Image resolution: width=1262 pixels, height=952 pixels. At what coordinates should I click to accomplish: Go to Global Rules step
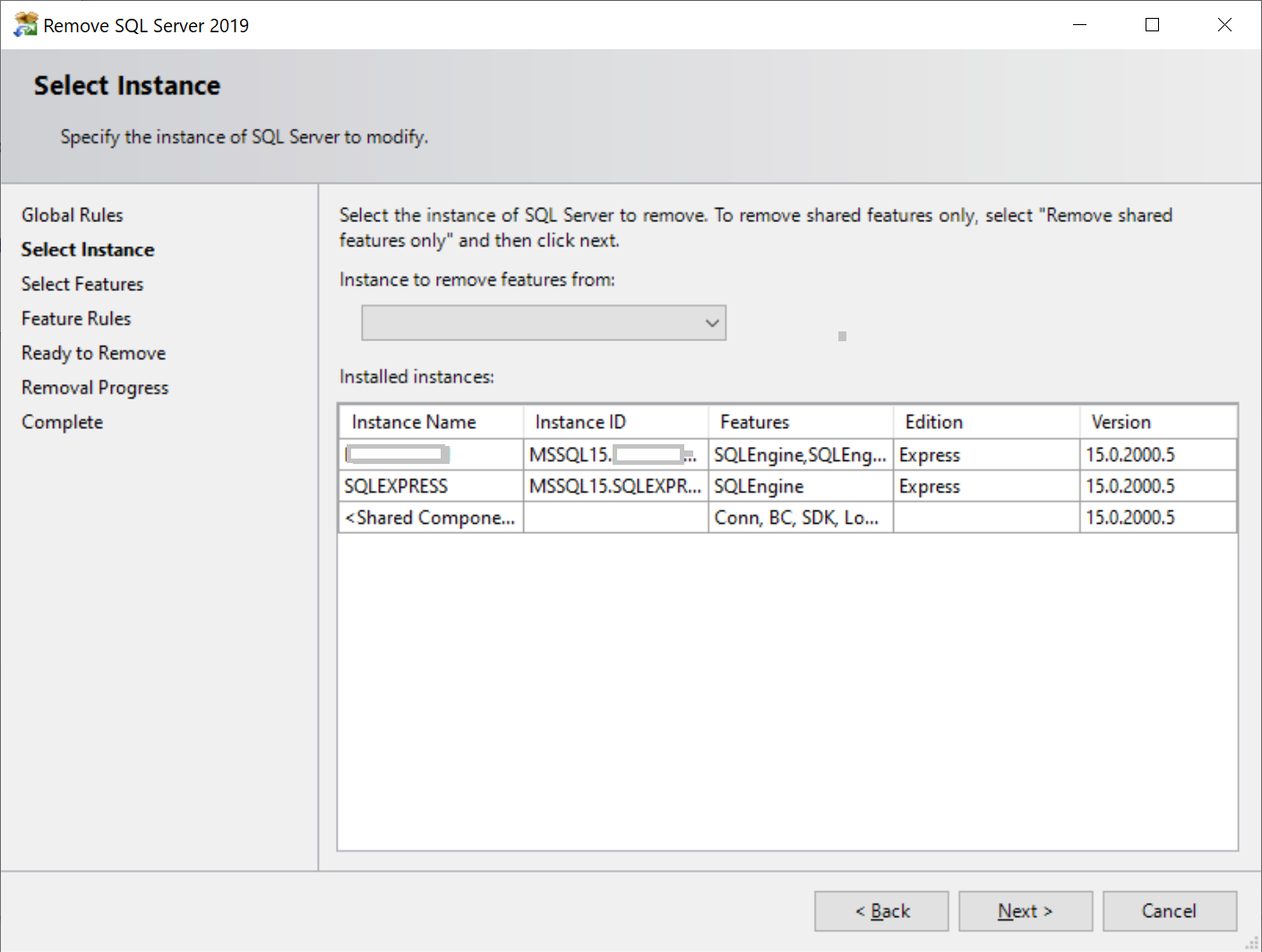click(73, 215)
